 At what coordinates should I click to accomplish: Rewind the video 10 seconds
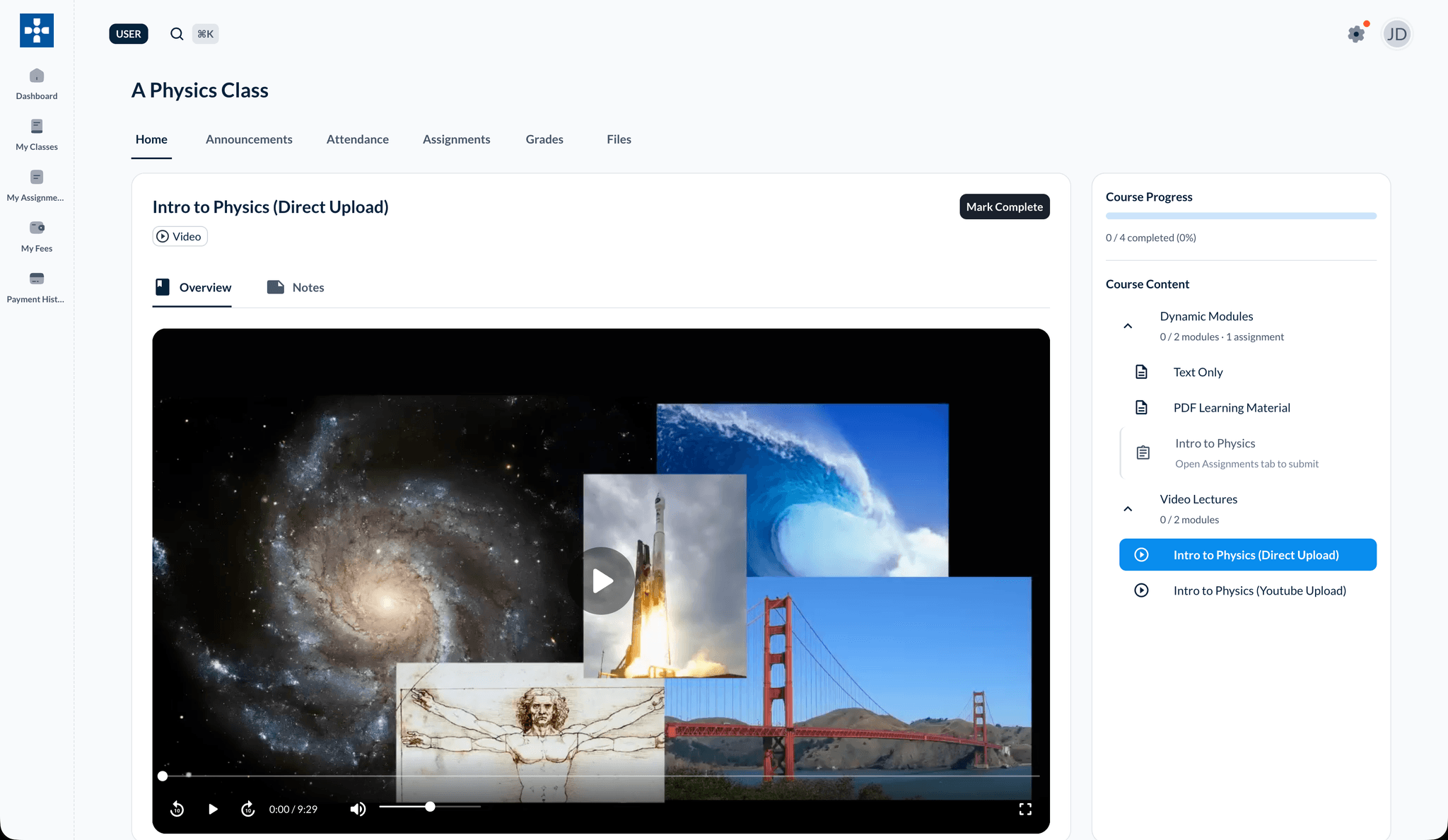tap(177, 809)
